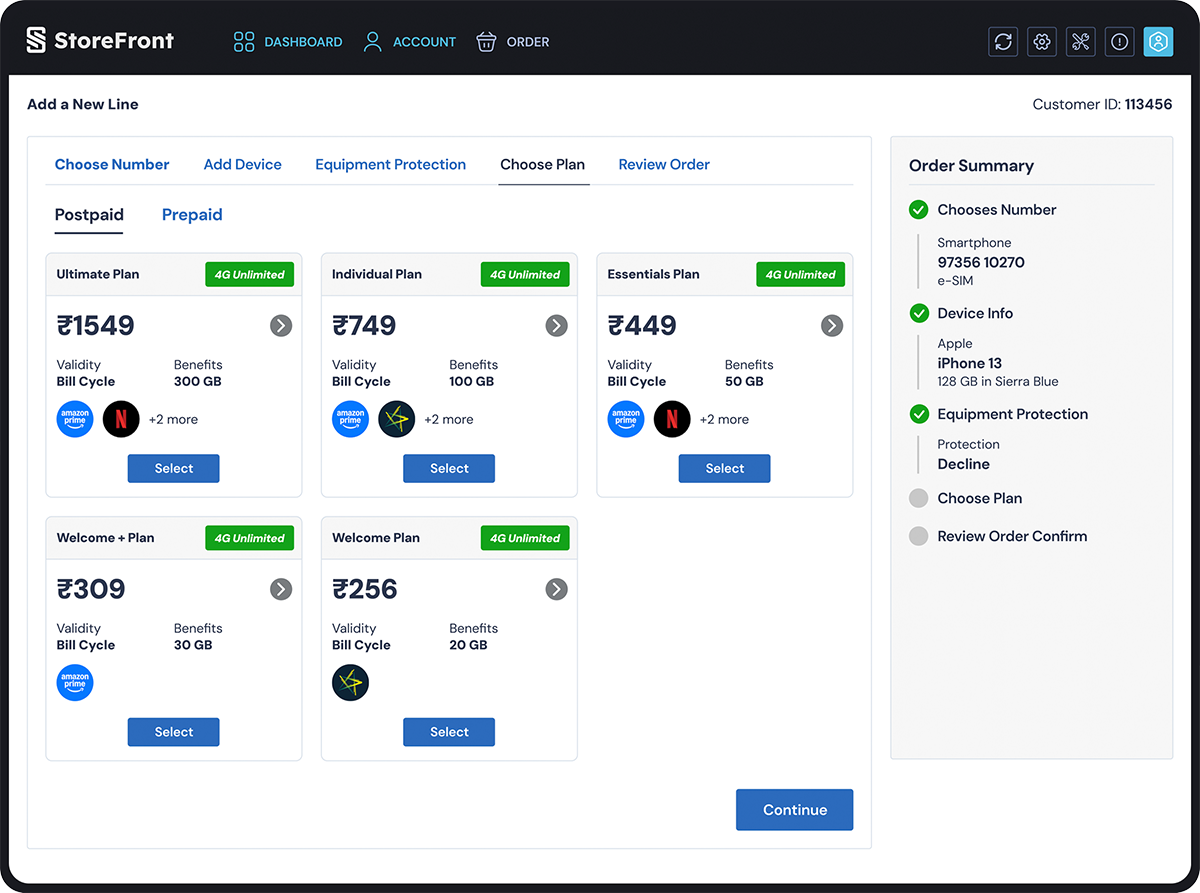Expand Ultimate Plan details arrow
The width and height of the screenshot is (1200, 893).
pyautogui.click(x=281, y=326)
